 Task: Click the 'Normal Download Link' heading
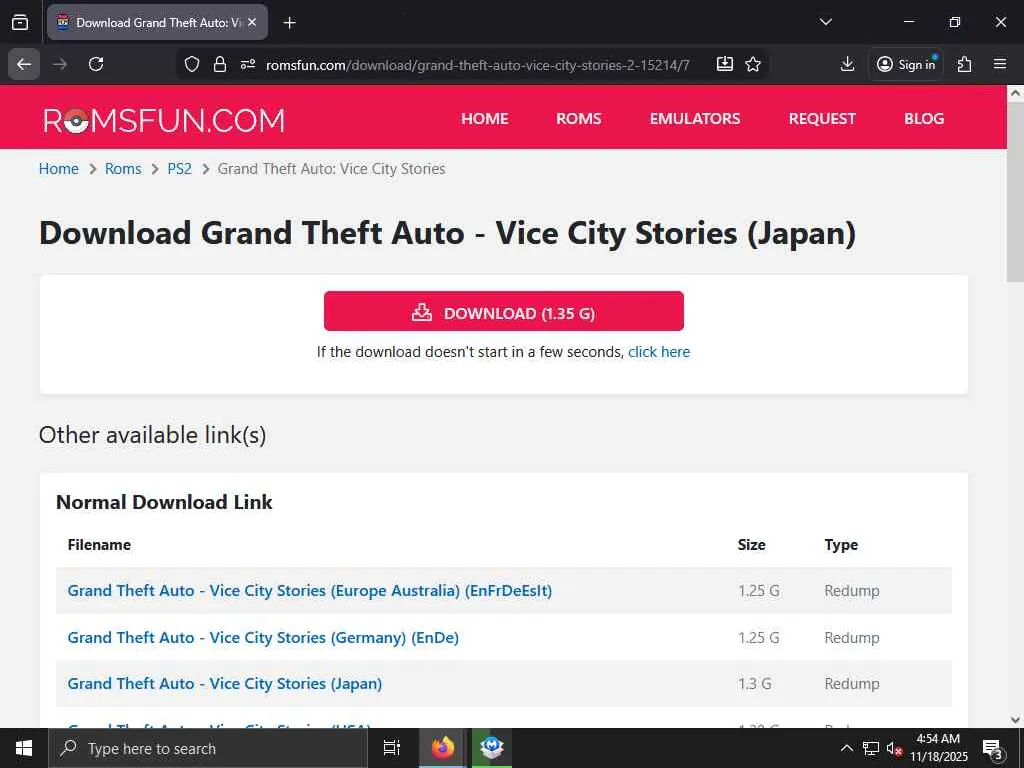[164, 502]
